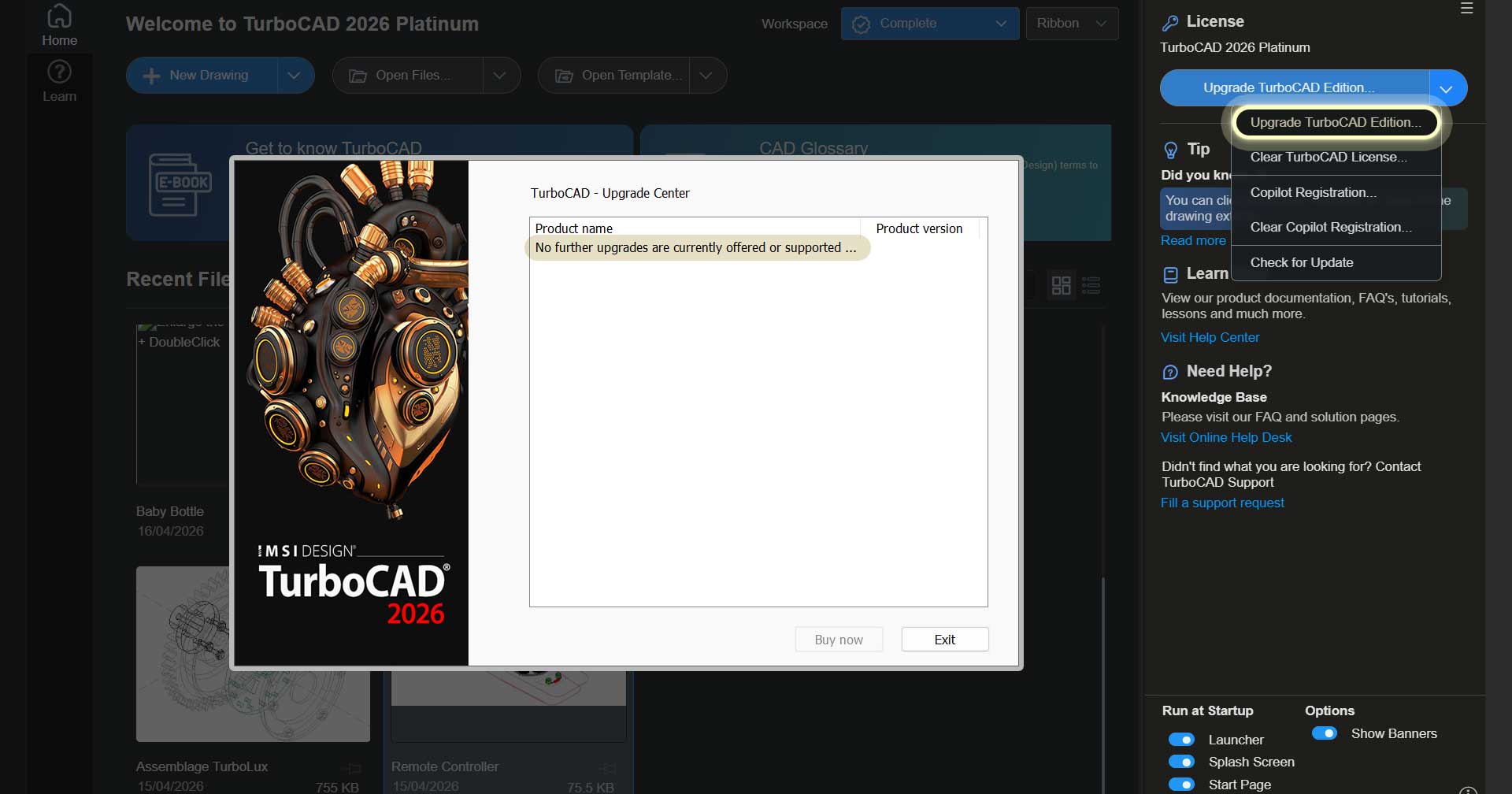Viewport: 1512px width, 794px height.
Task: Select Check for Update menu entry
Action: point(1336,263)
